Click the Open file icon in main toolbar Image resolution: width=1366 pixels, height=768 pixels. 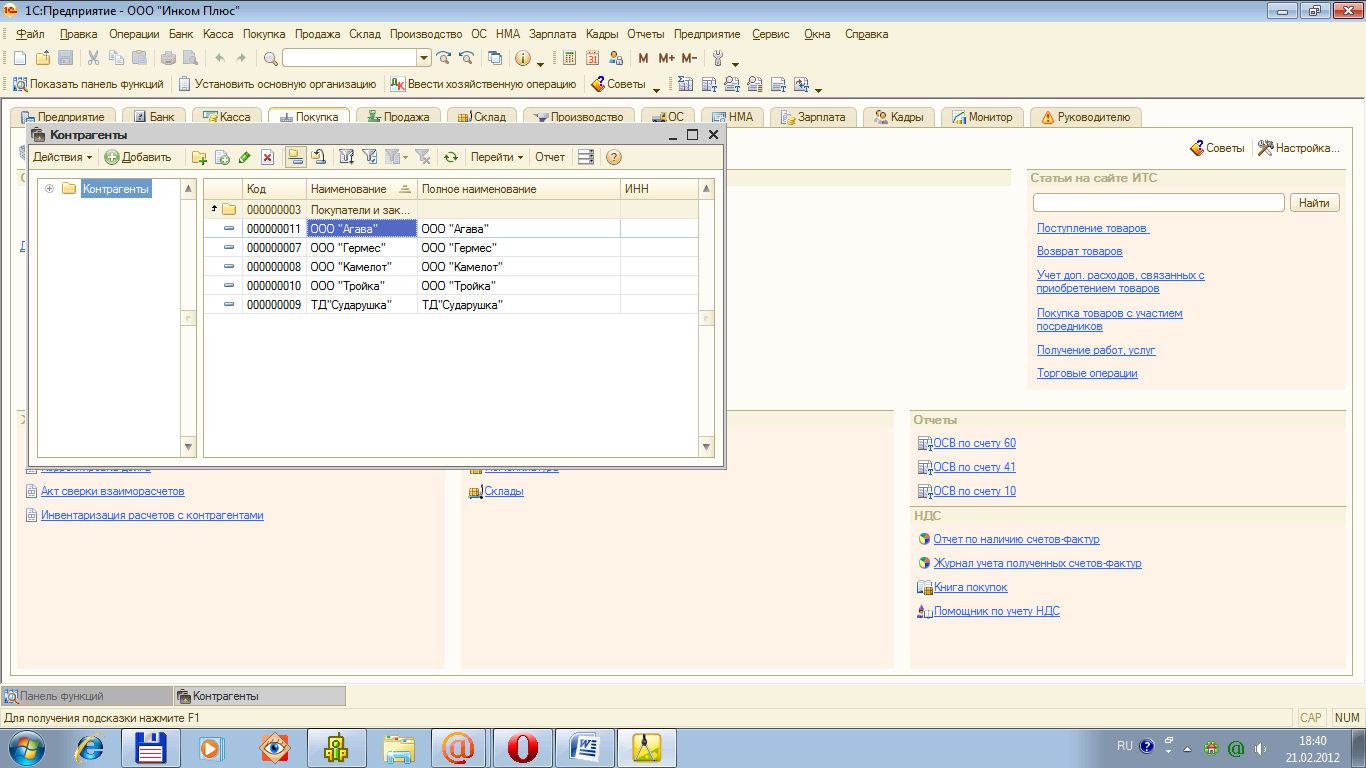pos(43,58)
